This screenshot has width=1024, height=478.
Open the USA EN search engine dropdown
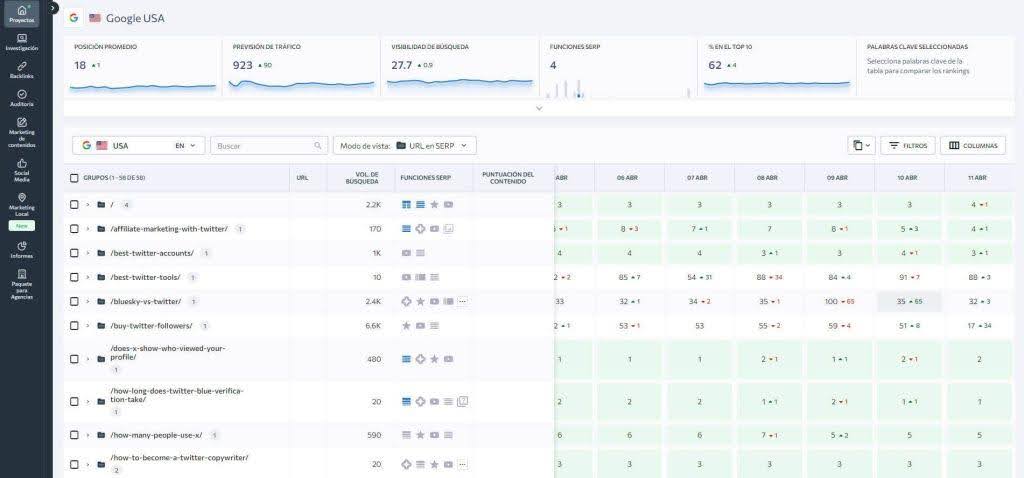coord(138,146)
